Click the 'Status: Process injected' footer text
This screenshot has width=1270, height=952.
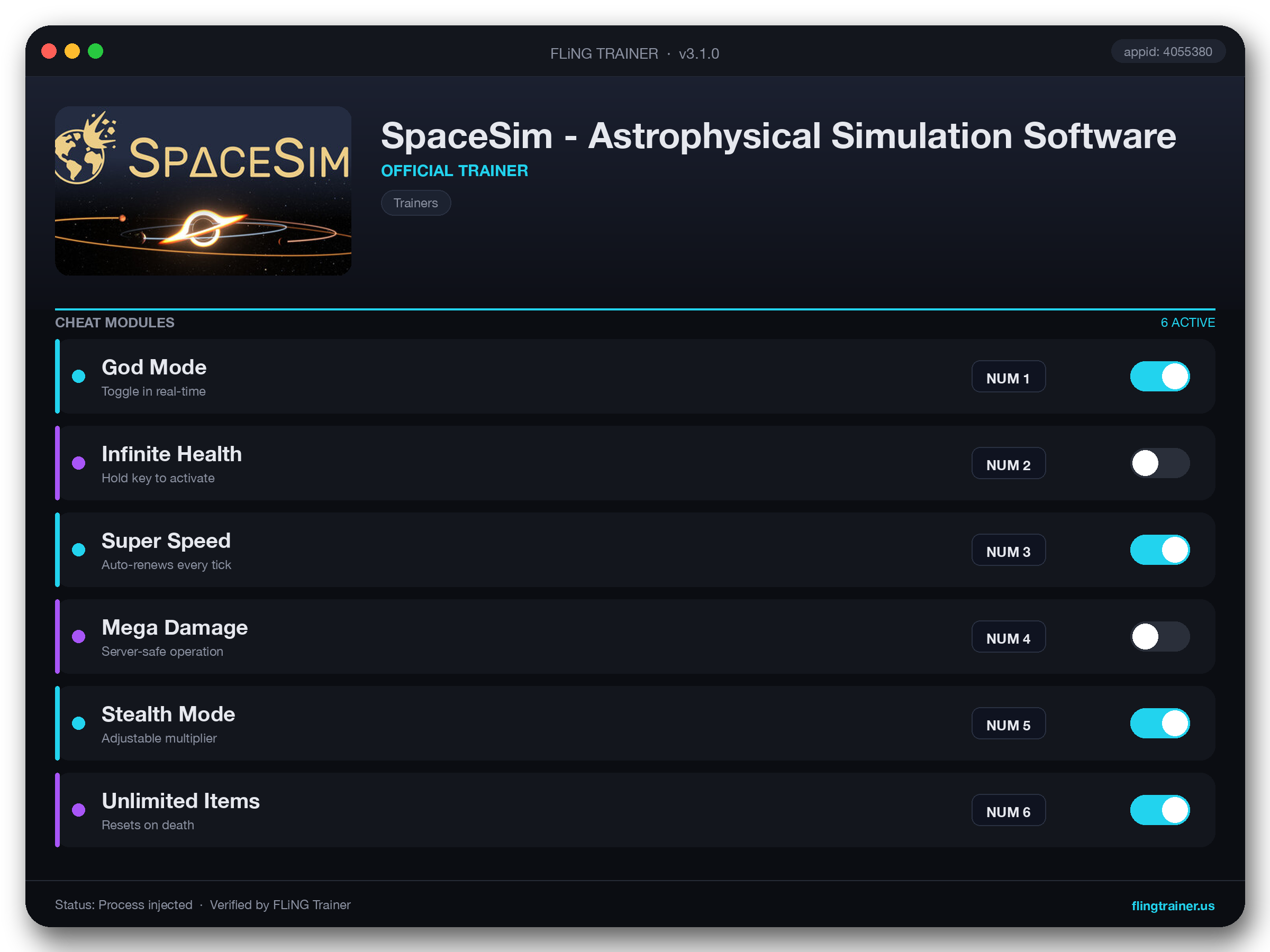pyautogui.click(x=123, y=905)
